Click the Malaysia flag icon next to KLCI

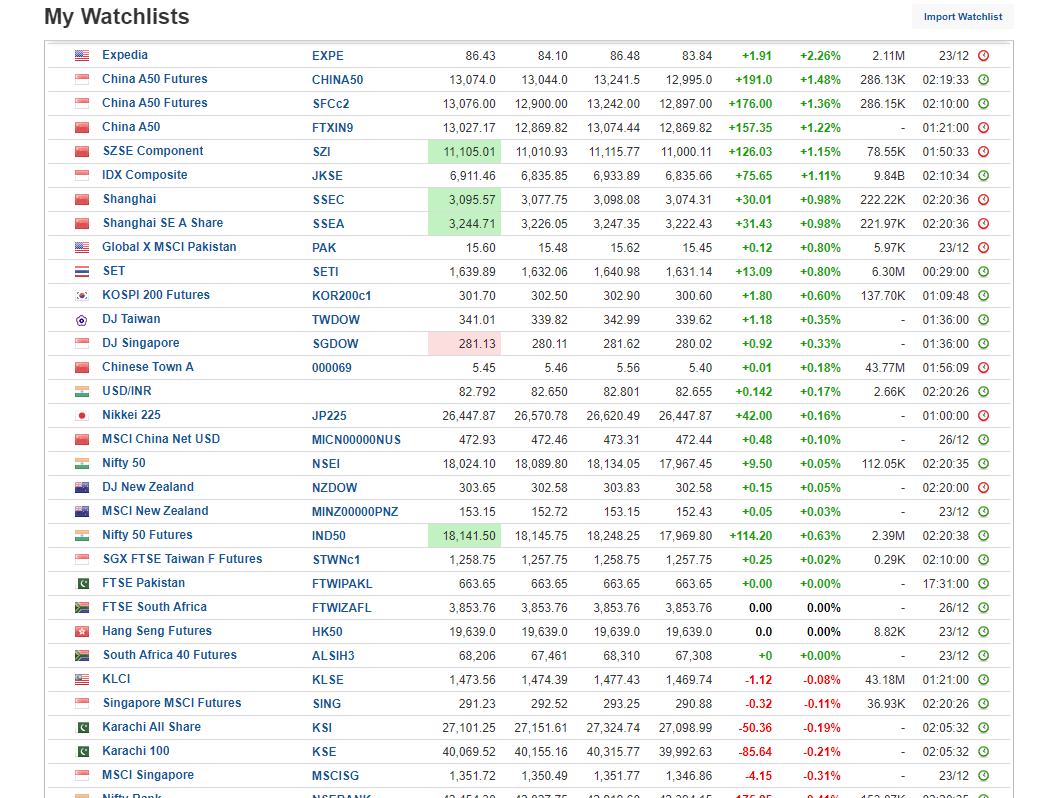[82, 680]
